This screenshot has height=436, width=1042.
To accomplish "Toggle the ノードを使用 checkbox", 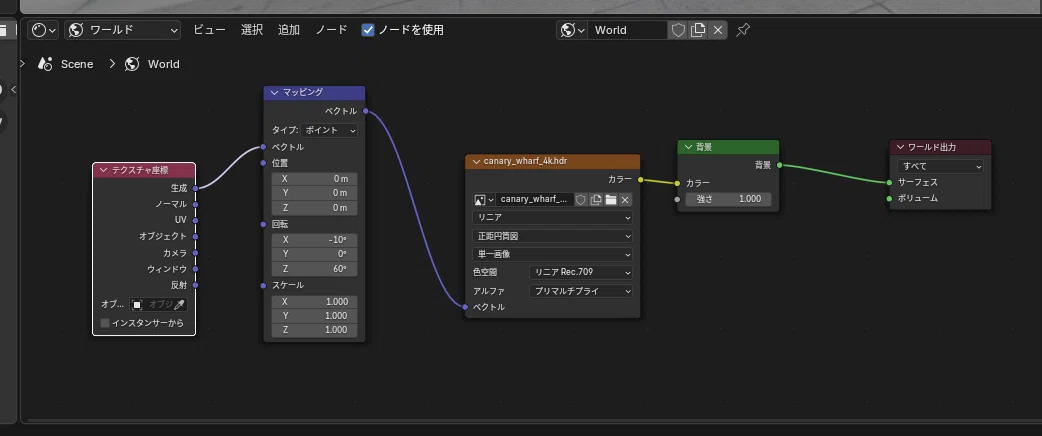I will [x=368, y=30].
